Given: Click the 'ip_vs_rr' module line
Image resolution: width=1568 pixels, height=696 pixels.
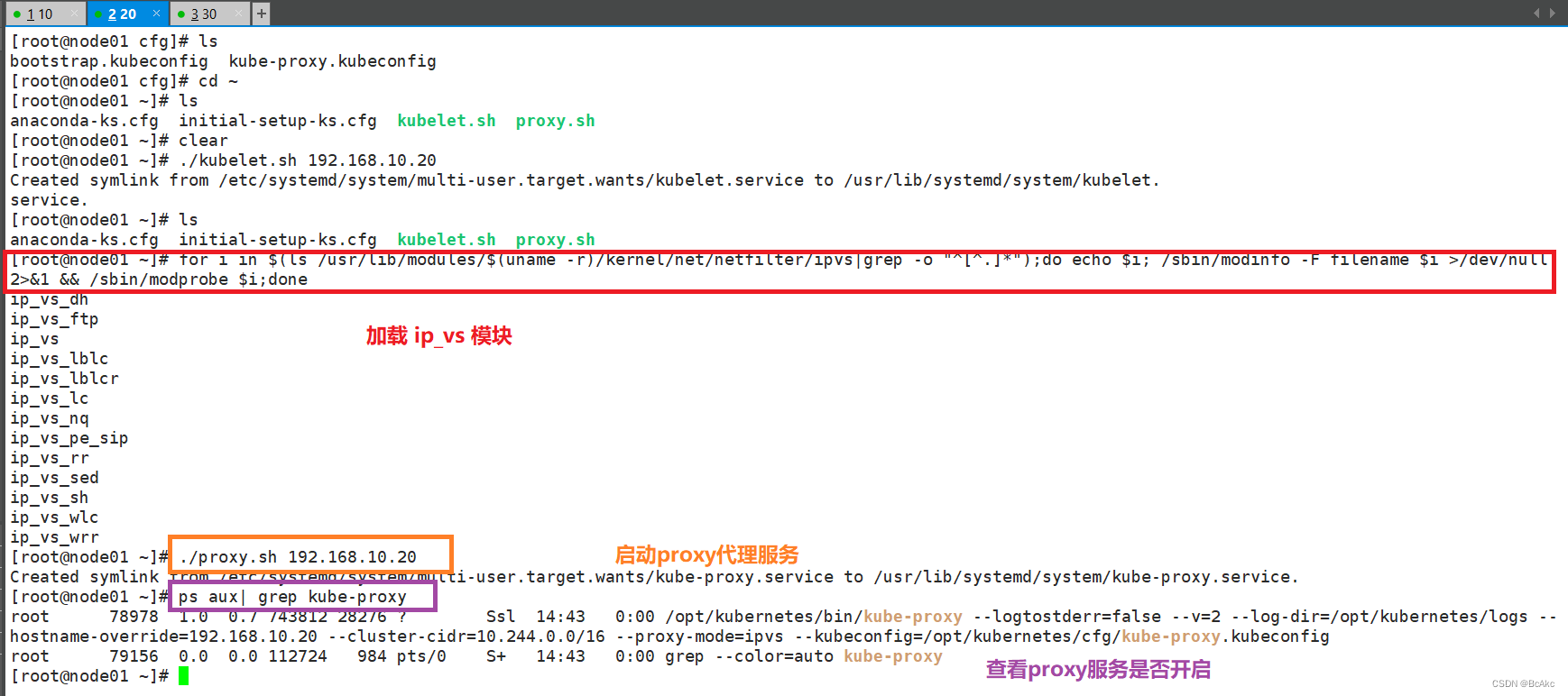Looking at the screenshot, I should [x=50, y=458].
